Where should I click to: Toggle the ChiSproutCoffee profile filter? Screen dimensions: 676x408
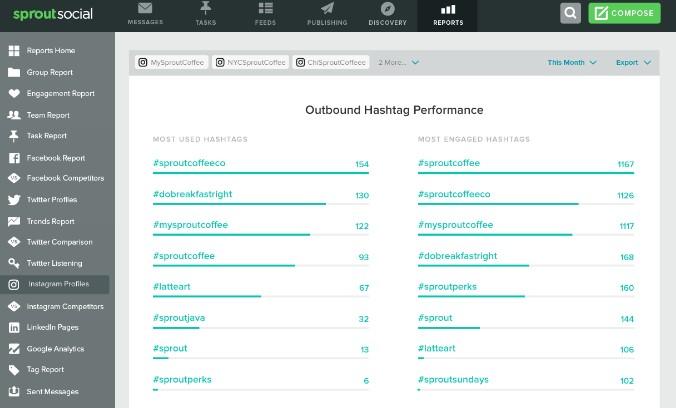tap(330, 62)
